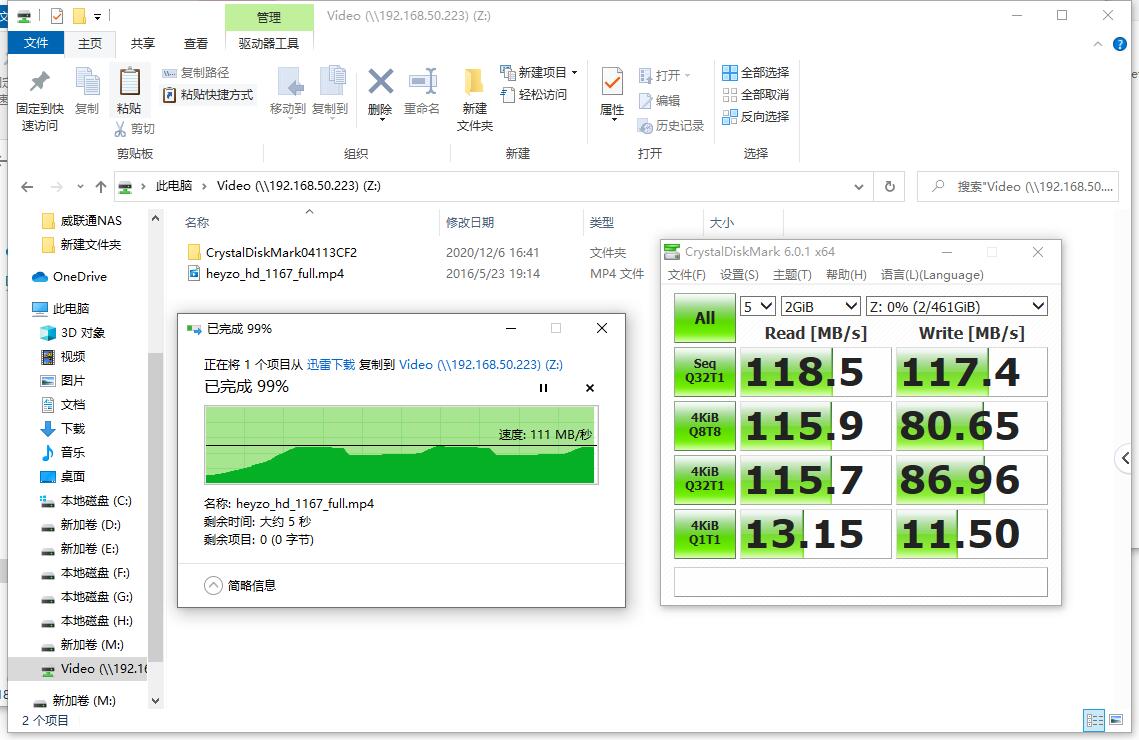Viewport: 1139px width, 740px height.
Task: Click the Move to icon in the ribbon
Action: [x=288, y=90]
